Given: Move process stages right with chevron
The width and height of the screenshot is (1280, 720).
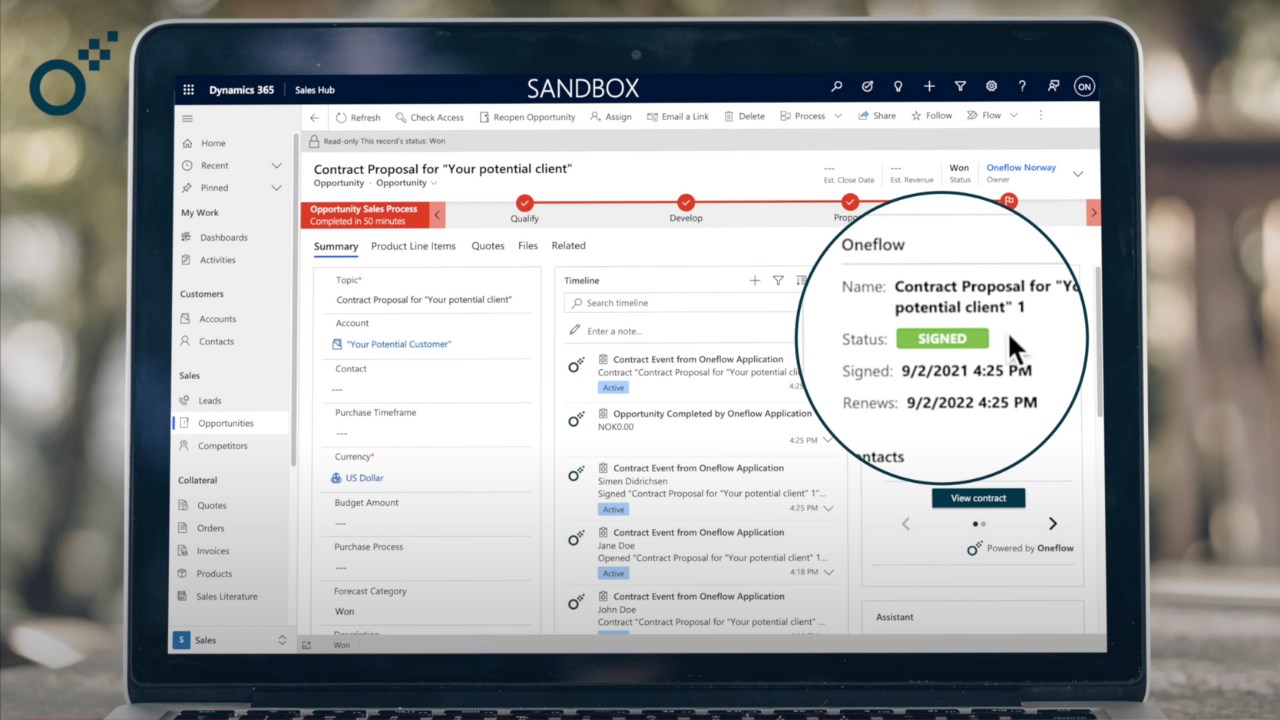Looking at the screenshot, I should click(x=1093, y=213).
